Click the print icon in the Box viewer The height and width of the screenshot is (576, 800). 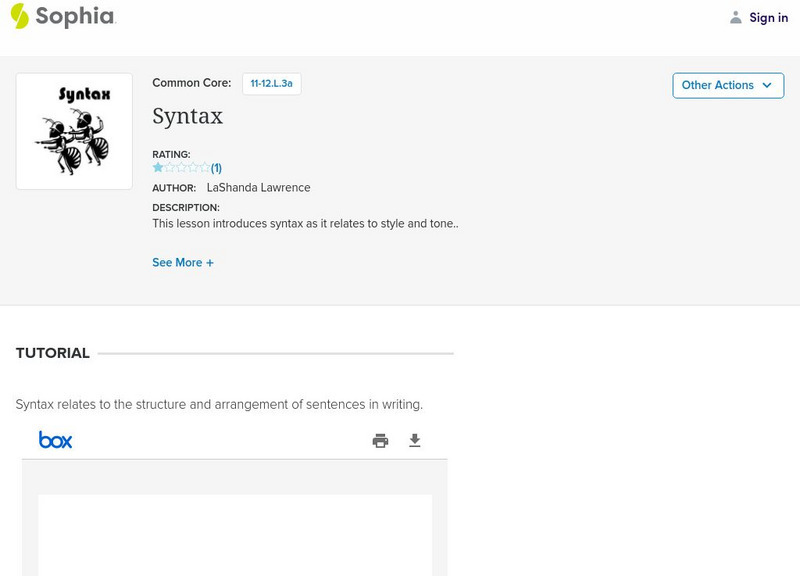pos(380,439)
